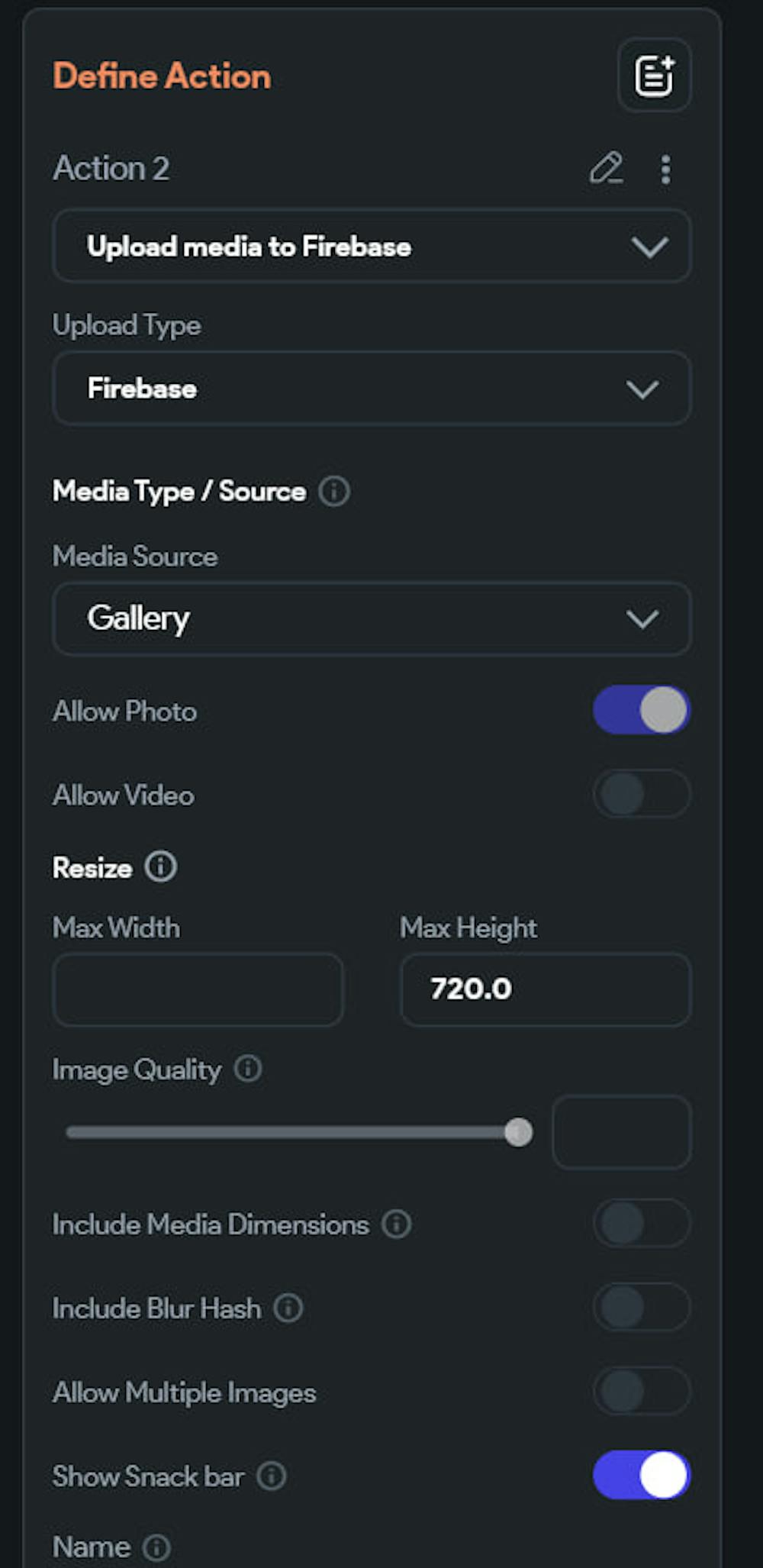Turn on Allow Multiple Images
Screen dimensions: 763x1568
pyautogui.click(x=641, y=1391)
